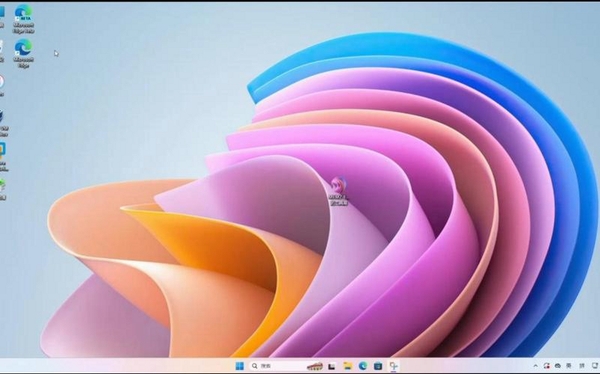The image size is (600, 374).
Task: Open the Microsoft Edge Beta desktop shortcut
Action: coord(23,19)
